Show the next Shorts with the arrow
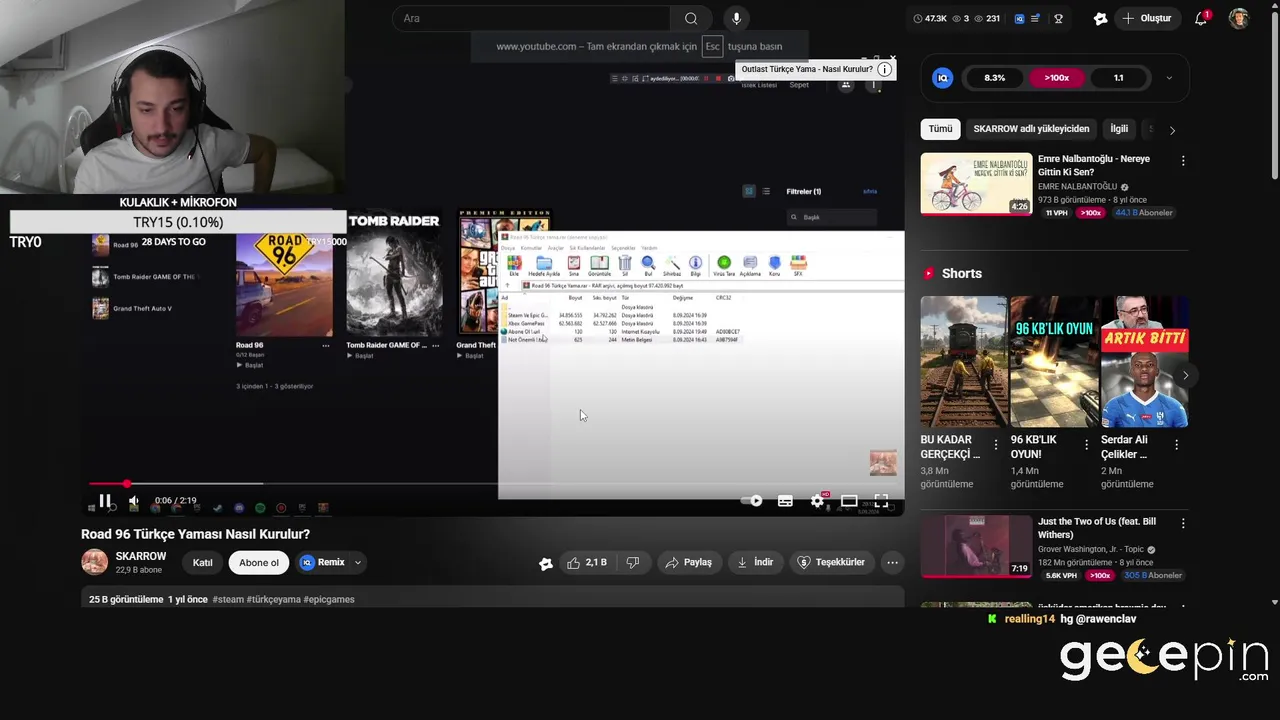This screenshot has height=720, width=1280. [1185, 376]
